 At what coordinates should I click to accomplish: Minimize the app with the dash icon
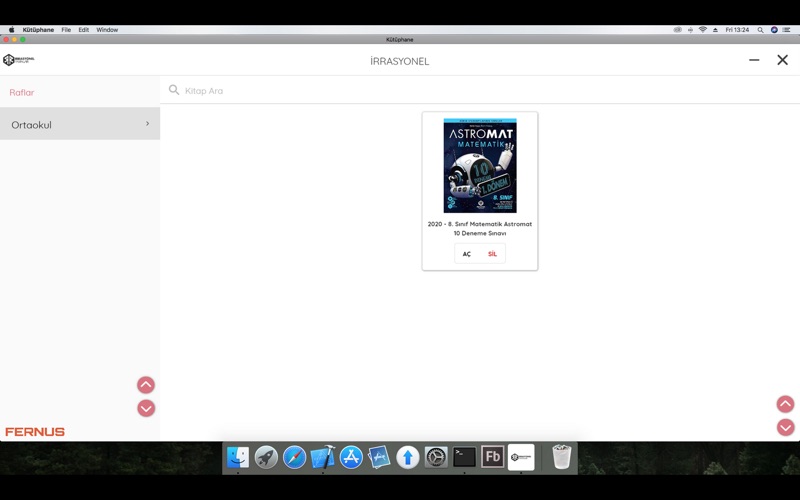(x=754, y=60)
